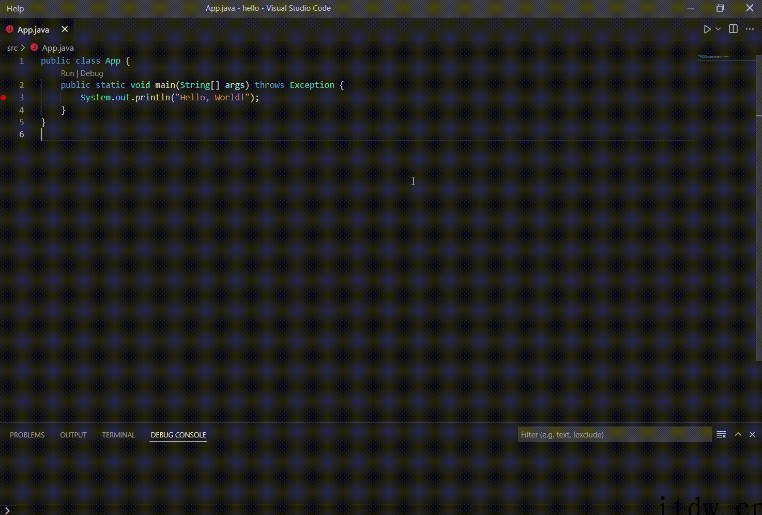Split the editor to the right
Screen dimensions: 762x515
click(733, 29)
